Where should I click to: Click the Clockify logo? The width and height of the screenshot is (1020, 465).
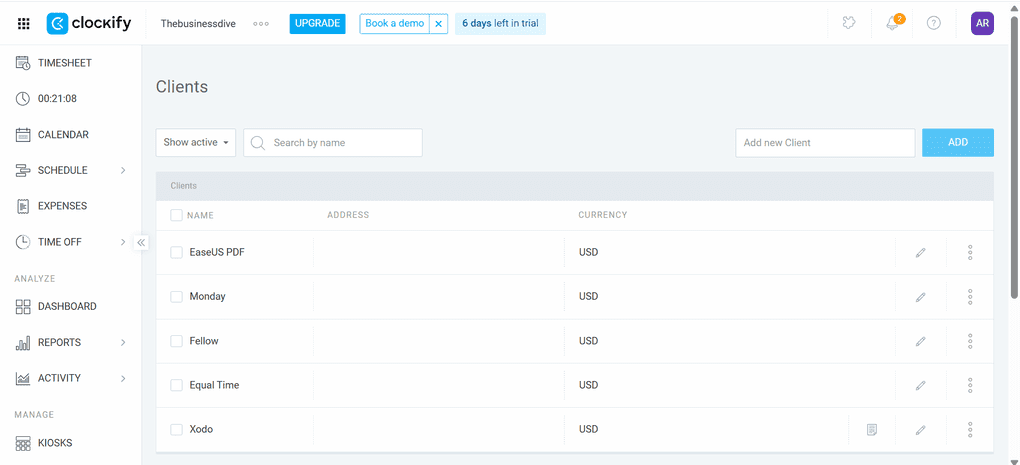89,24
